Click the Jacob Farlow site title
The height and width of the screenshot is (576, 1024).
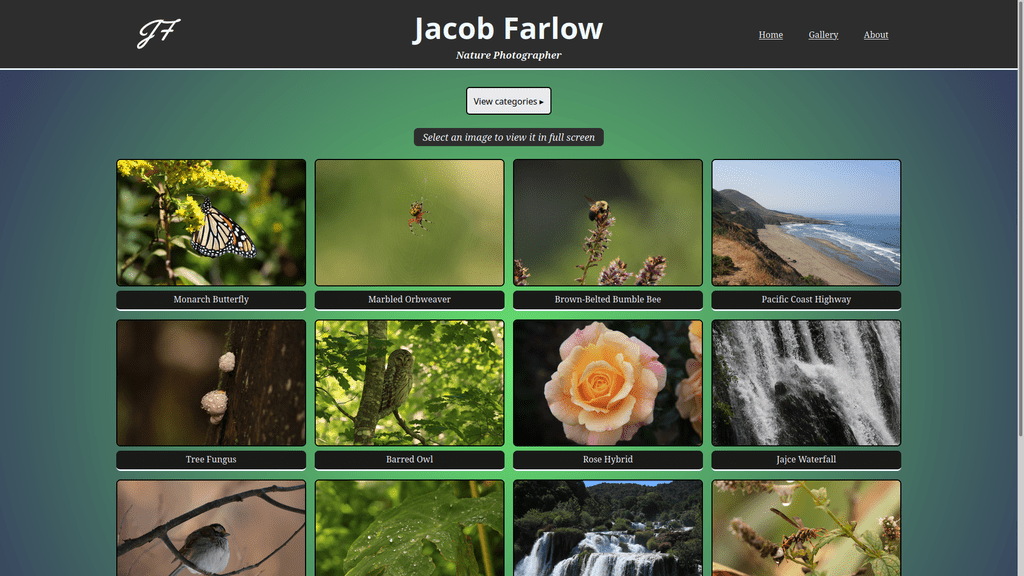pos(508,29)
